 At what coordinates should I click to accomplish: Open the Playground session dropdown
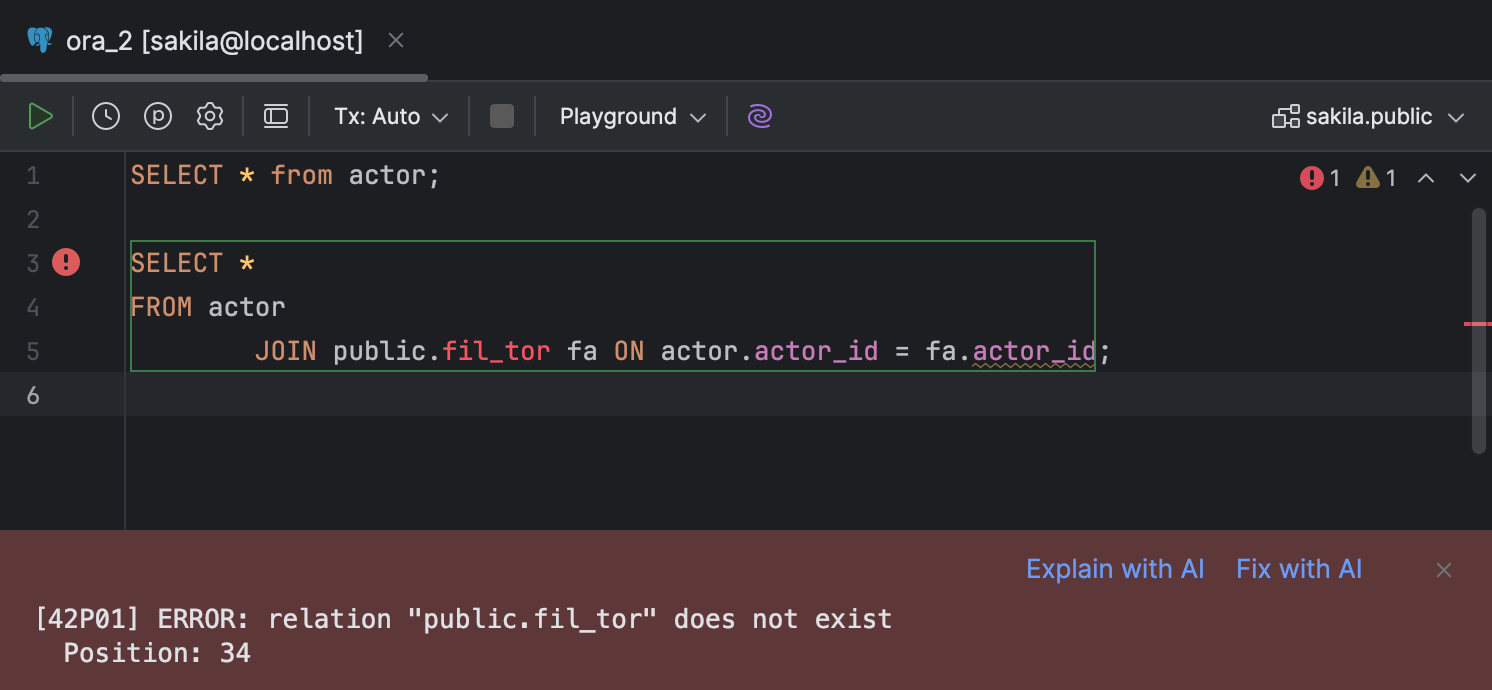tap(630, 116)
